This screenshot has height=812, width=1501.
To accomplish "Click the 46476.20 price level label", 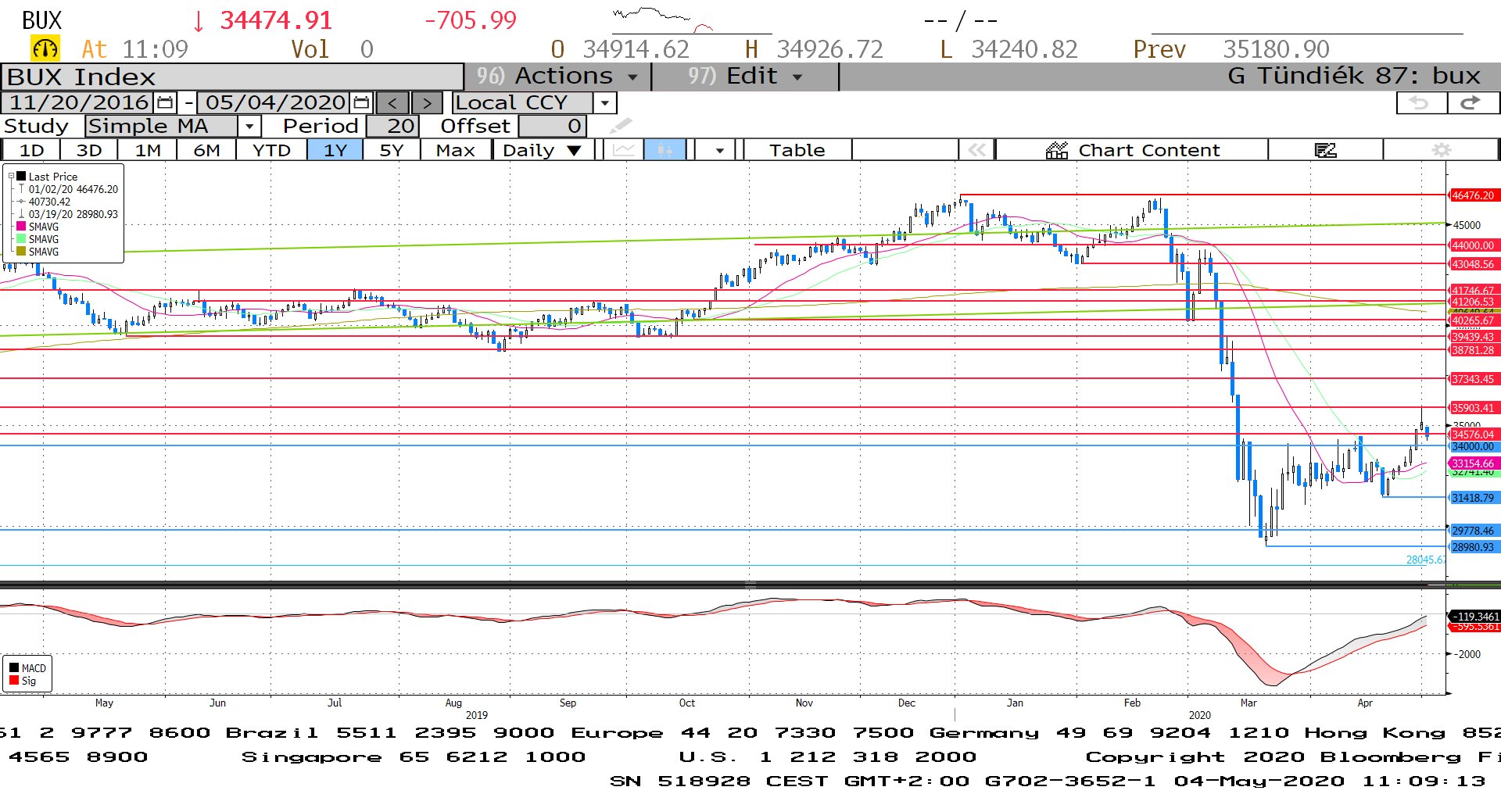I will pos(1474,195).
